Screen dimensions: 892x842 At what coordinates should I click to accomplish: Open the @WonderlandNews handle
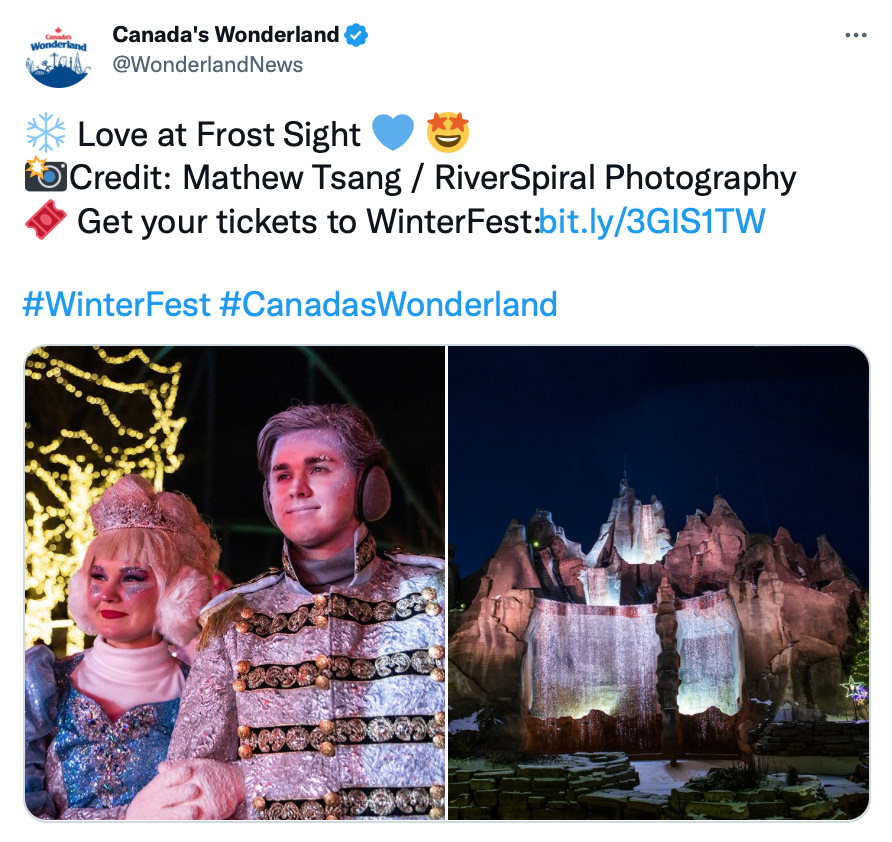pyautogui.click(x=208, y=64)
